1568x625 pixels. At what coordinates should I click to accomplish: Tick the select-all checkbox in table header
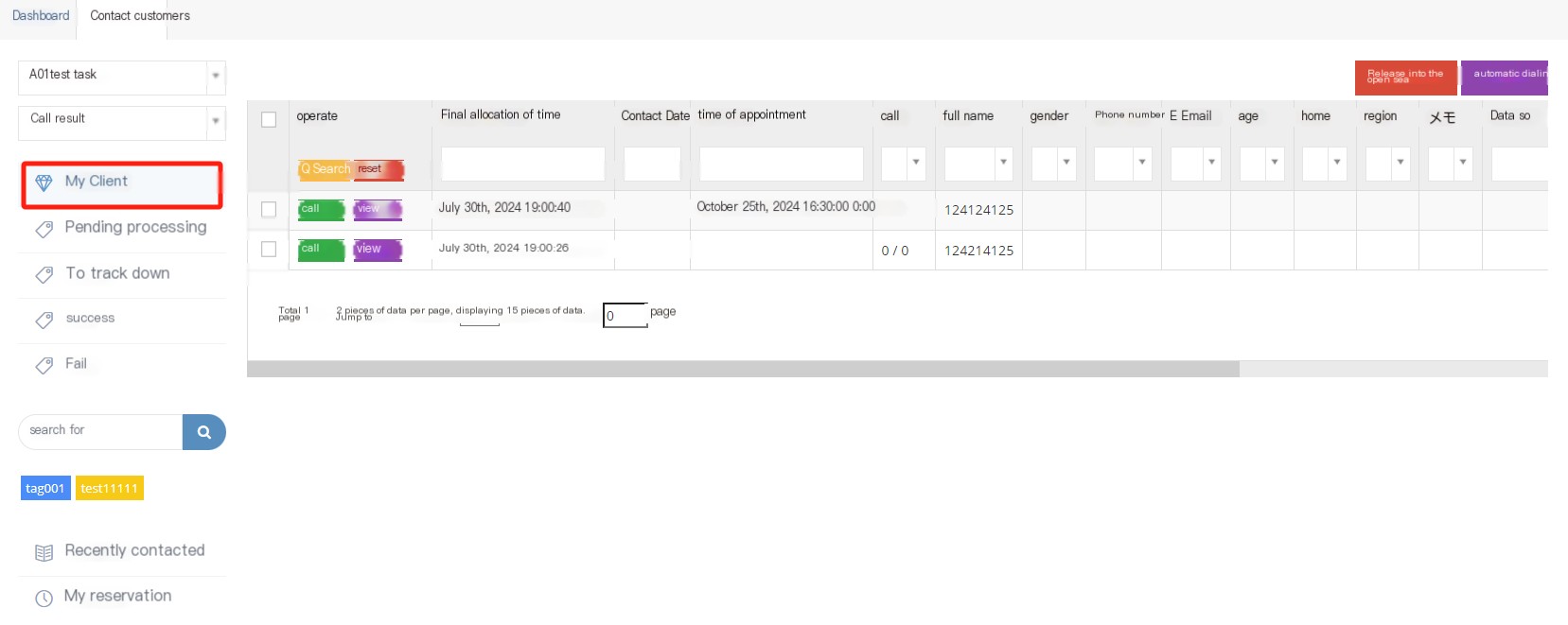[269, 119]
